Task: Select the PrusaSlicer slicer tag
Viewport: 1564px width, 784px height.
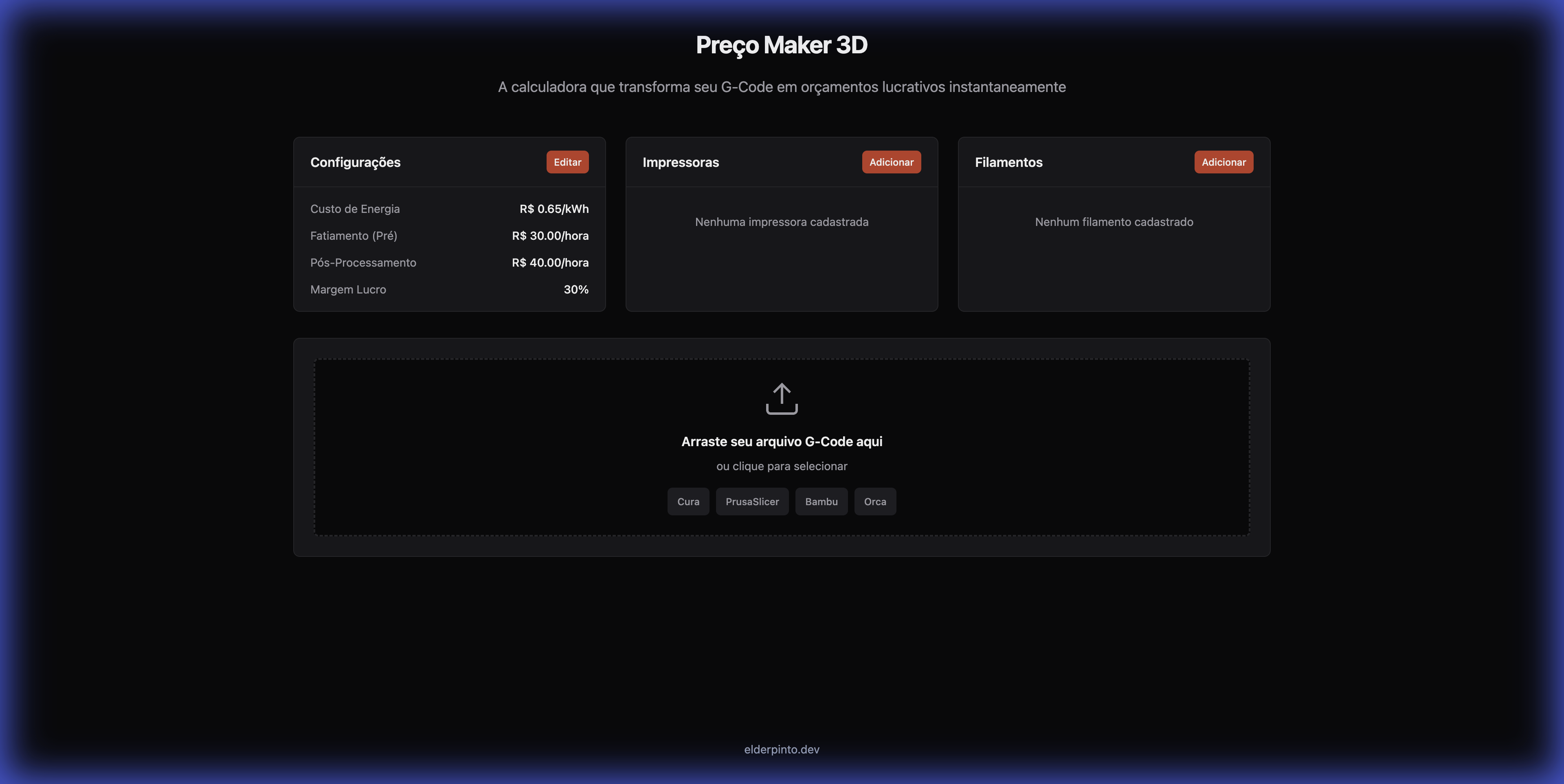Action: tap(751, 501)
